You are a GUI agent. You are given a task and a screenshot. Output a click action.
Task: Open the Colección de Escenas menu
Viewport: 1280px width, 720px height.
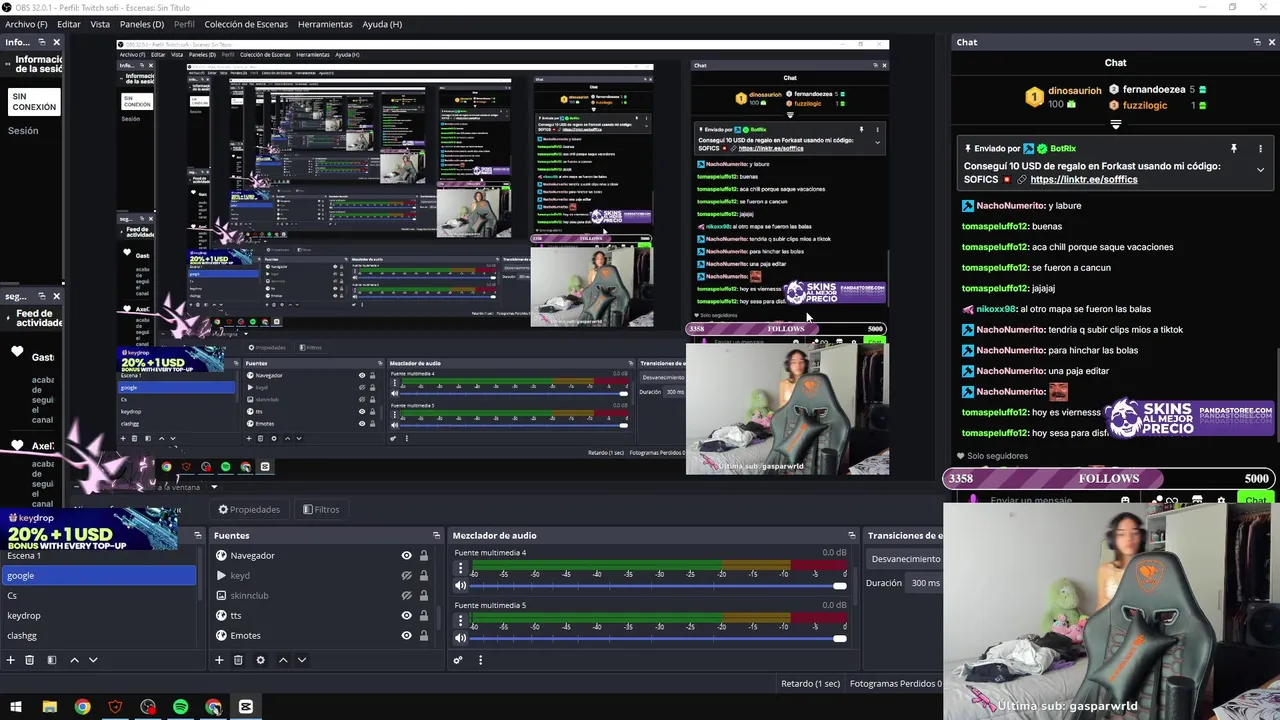pos(247,24)
